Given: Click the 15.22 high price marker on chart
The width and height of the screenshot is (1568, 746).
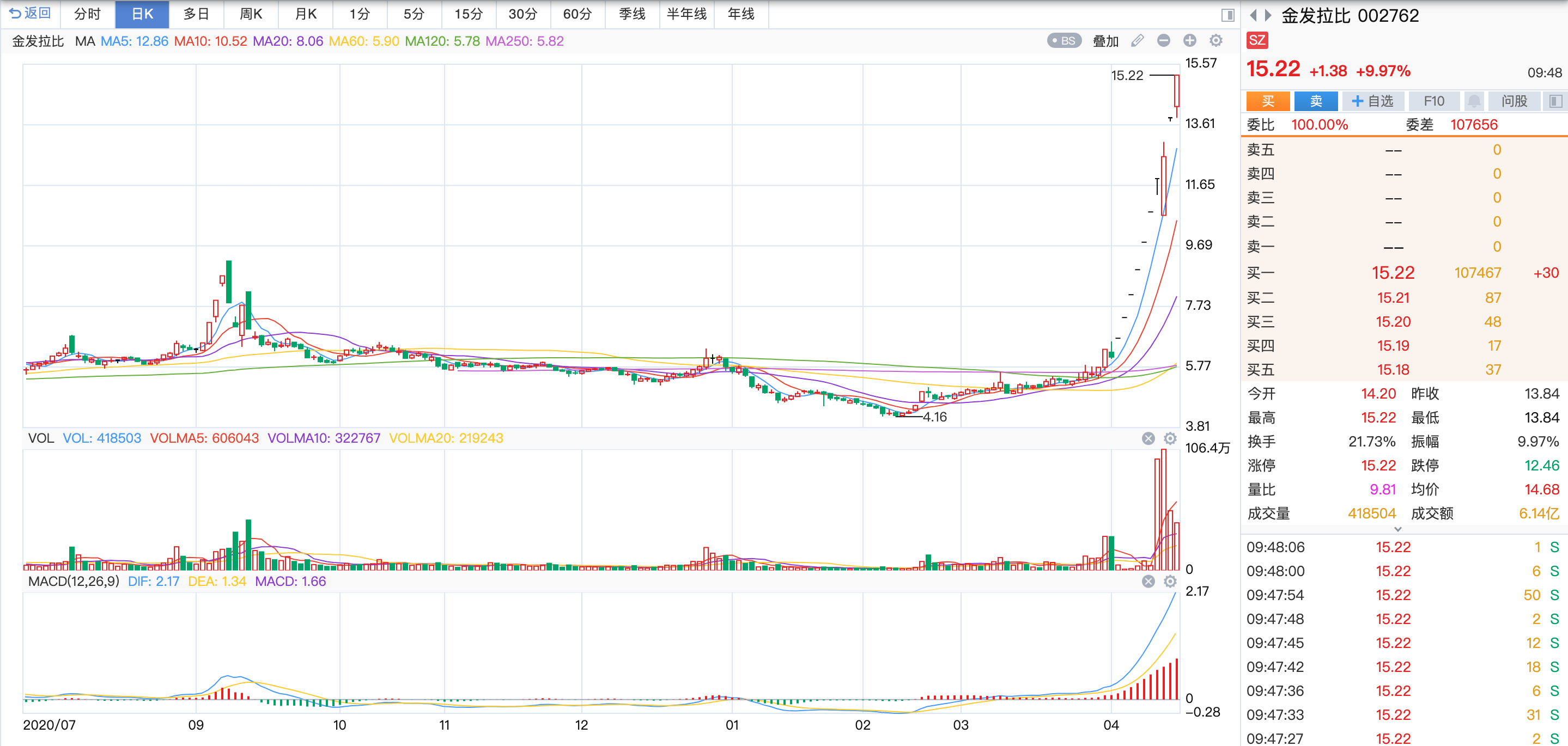Looking at the screenshot, I should click(x=1127, y=76).
